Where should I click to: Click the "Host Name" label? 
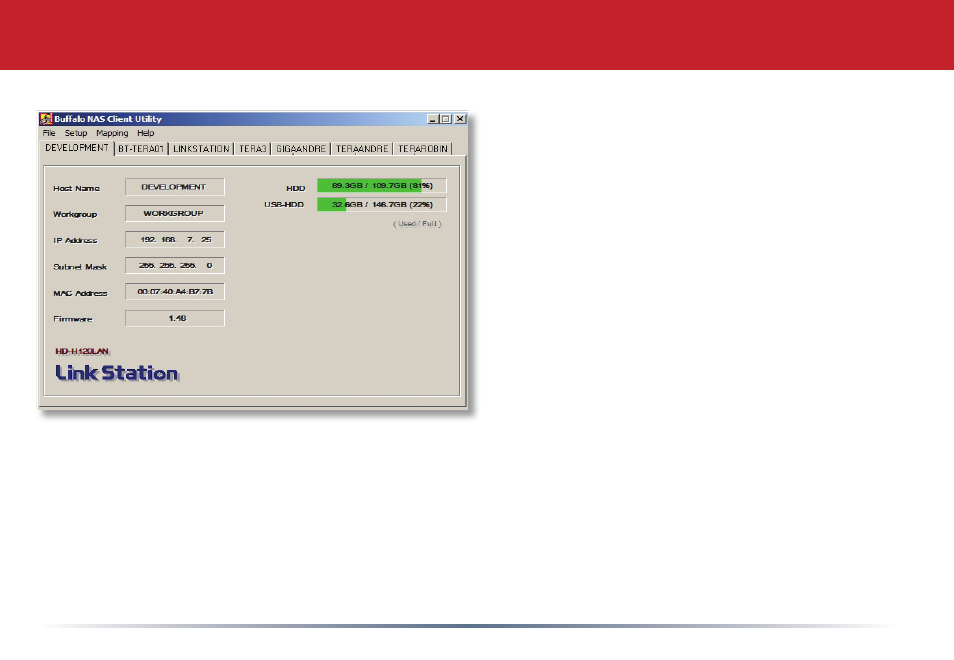(x=76, y=188)
